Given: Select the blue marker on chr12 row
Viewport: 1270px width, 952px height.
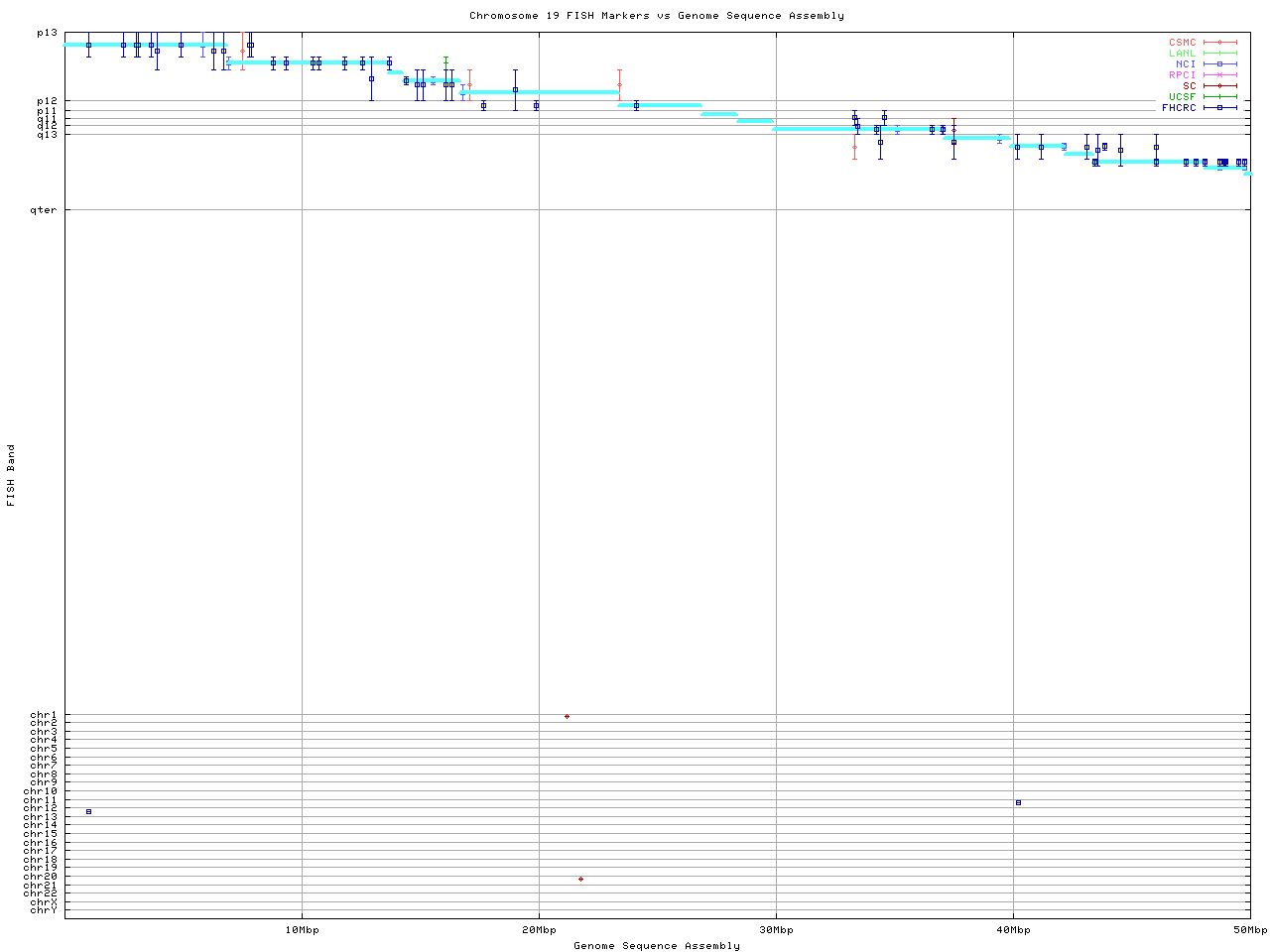Looking at the screenshot, I should [x=88, y=811].
